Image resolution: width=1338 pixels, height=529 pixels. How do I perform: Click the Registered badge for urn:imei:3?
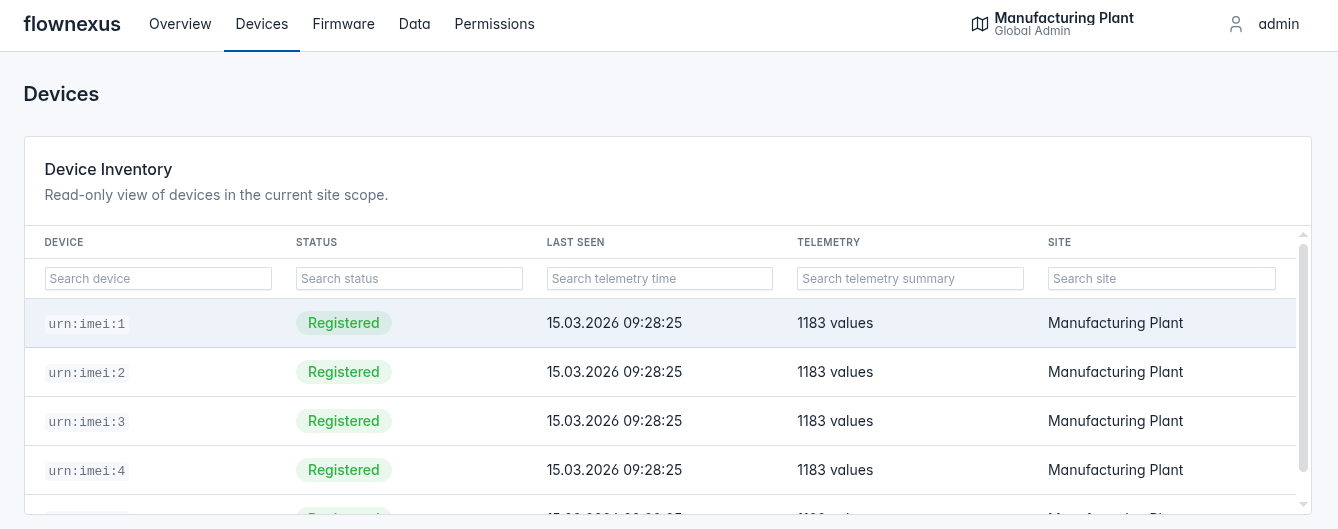[x=343, y=421]
